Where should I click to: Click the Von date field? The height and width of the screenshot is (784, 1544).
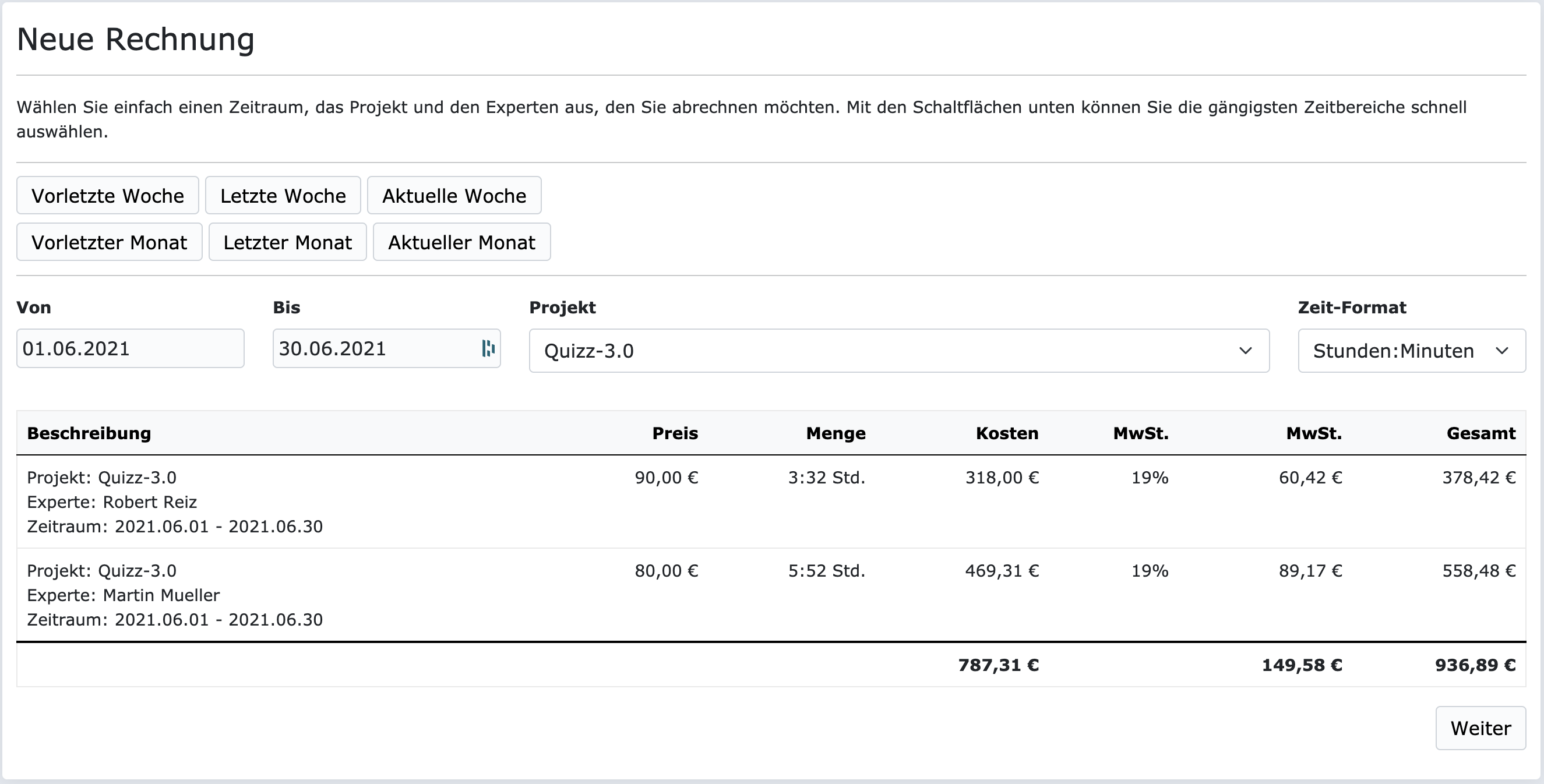point(130,348)
